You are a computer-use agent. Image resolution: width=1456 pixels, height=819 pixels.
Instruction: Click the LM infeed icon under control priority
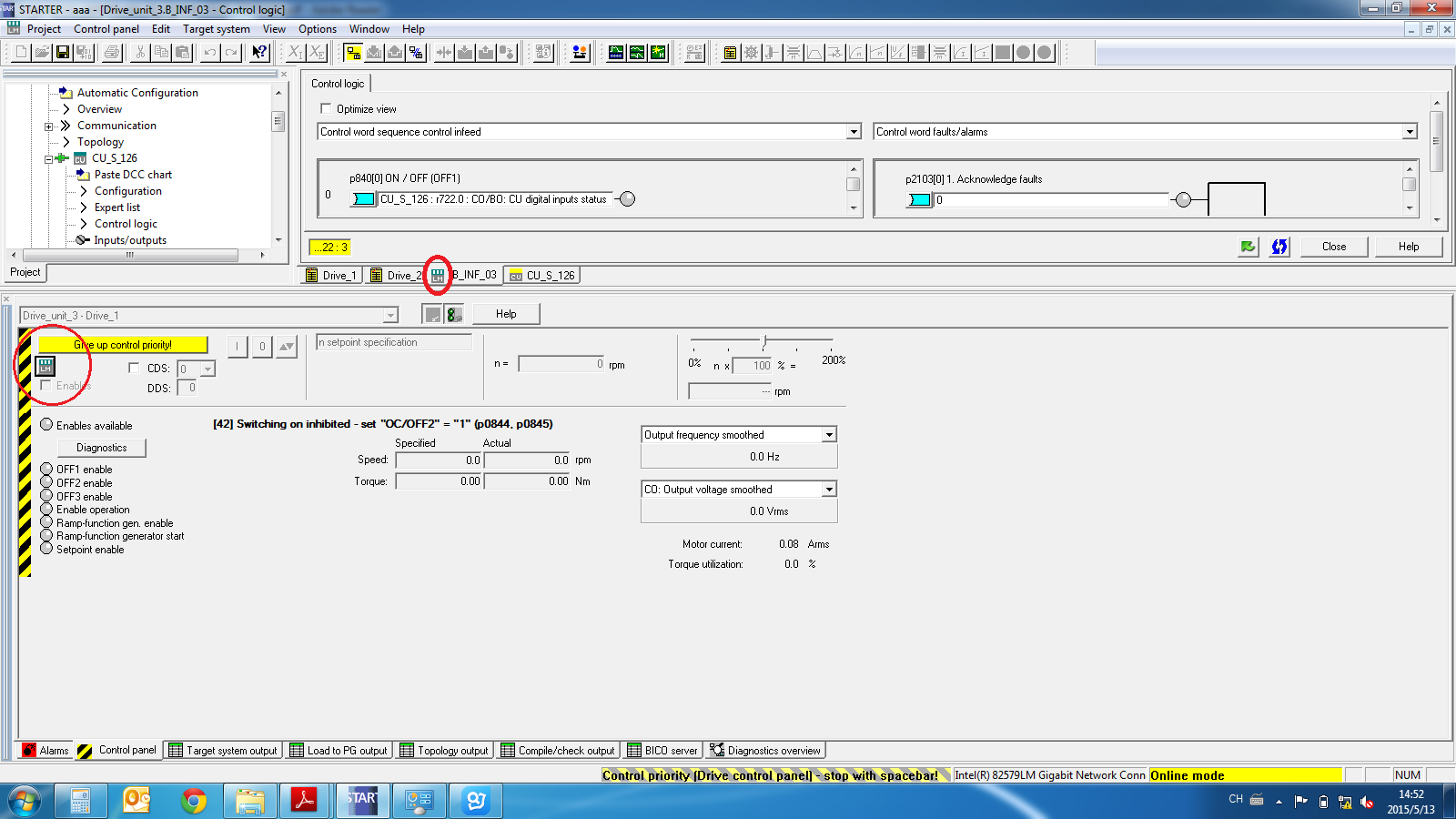(45, 366)
